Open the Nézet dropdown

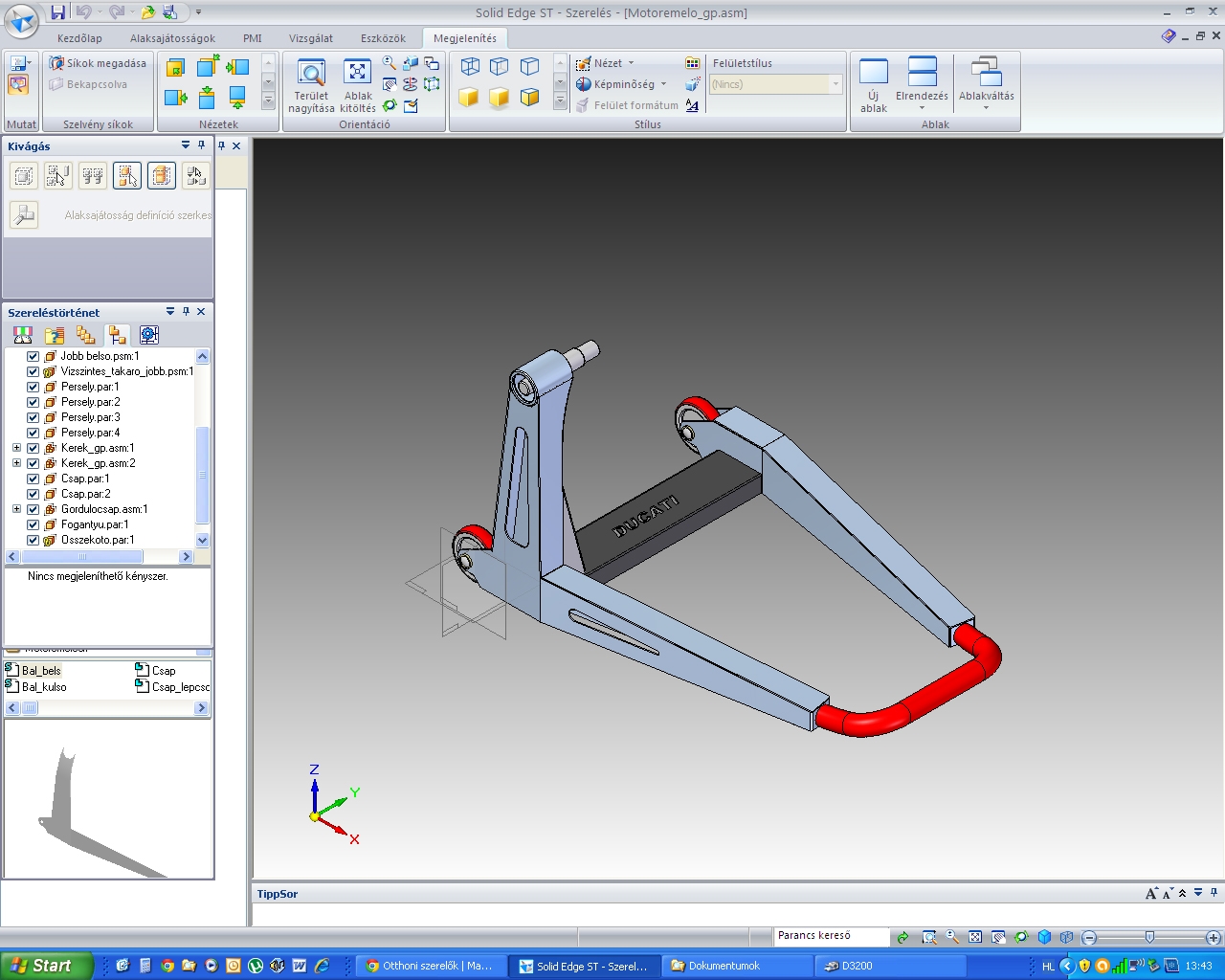pos(605,63)
